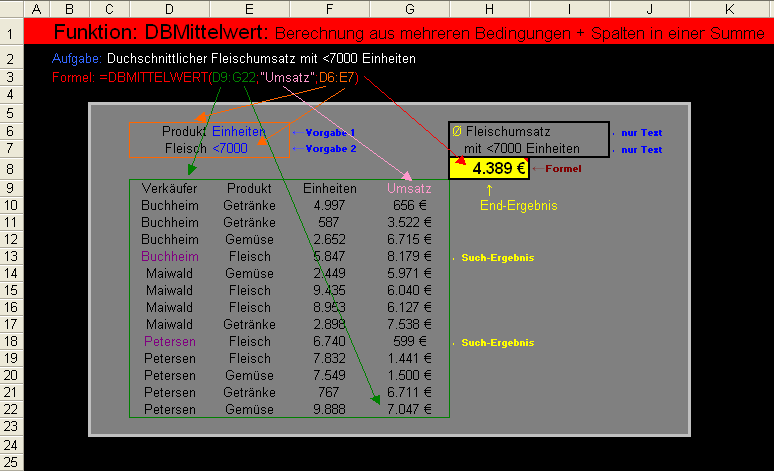This screenshot has height=471, width=774.
Task: Select cell with value 7.538 €
Action: tap(409, 324)
